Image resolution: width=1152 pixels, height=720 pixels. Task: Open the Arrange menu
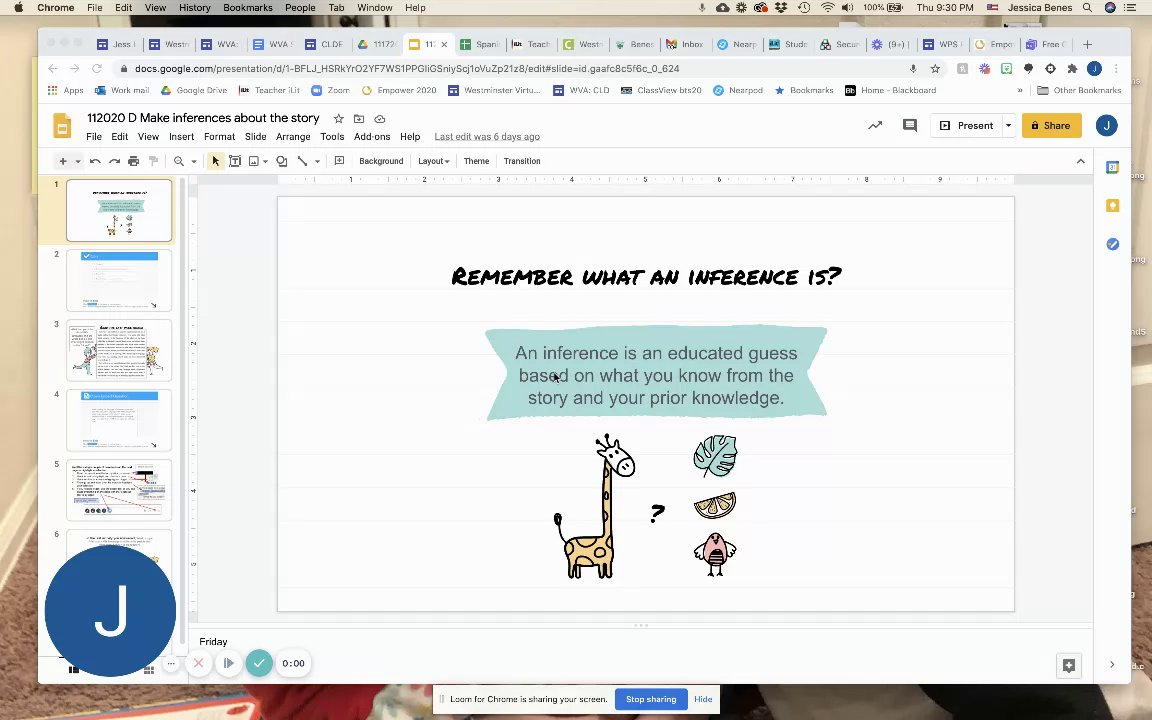coord(293,137)
